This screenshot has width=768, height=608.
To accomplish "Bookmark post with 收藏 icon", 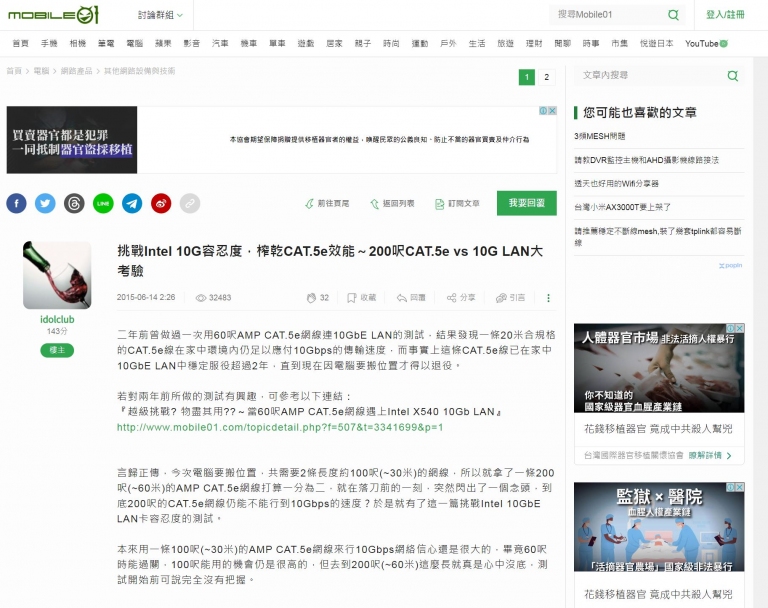I will (x=361, y=297).
